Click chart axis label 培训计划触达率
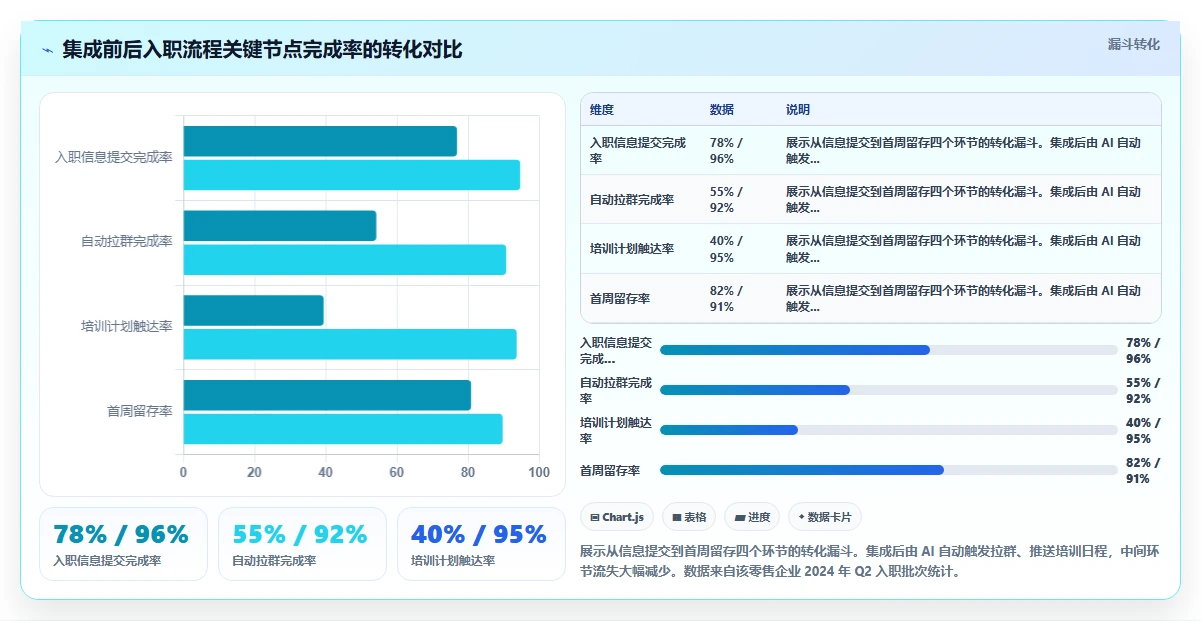1201x621 pixels. (127, 326)
